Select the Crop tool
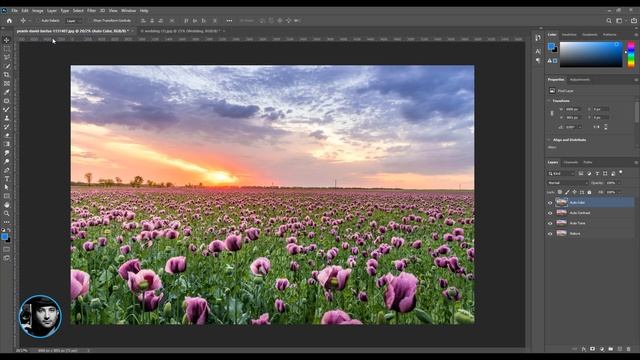Screen dimensions: 640x360 coord(7,75)
